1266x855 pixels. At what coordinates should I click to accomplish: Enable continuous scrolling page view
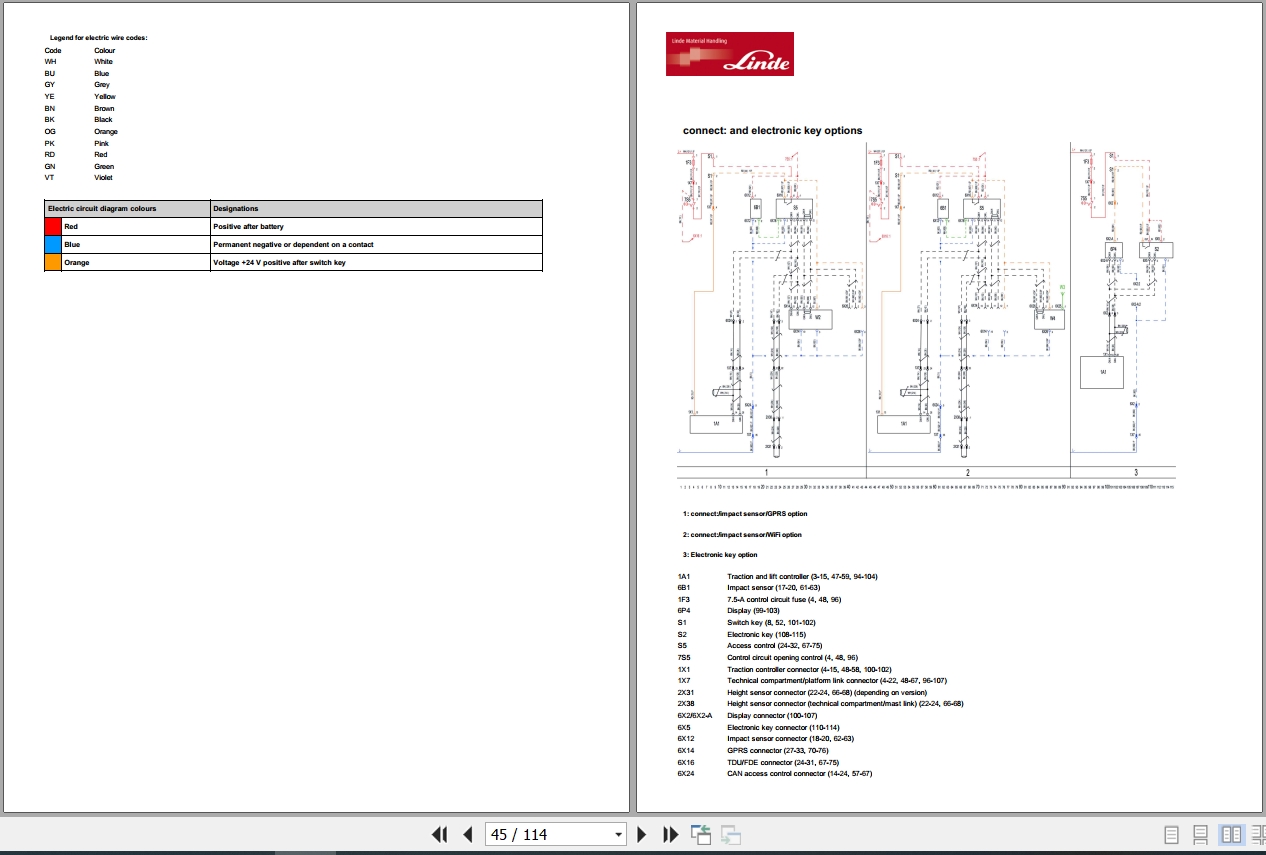[1201, 834]
